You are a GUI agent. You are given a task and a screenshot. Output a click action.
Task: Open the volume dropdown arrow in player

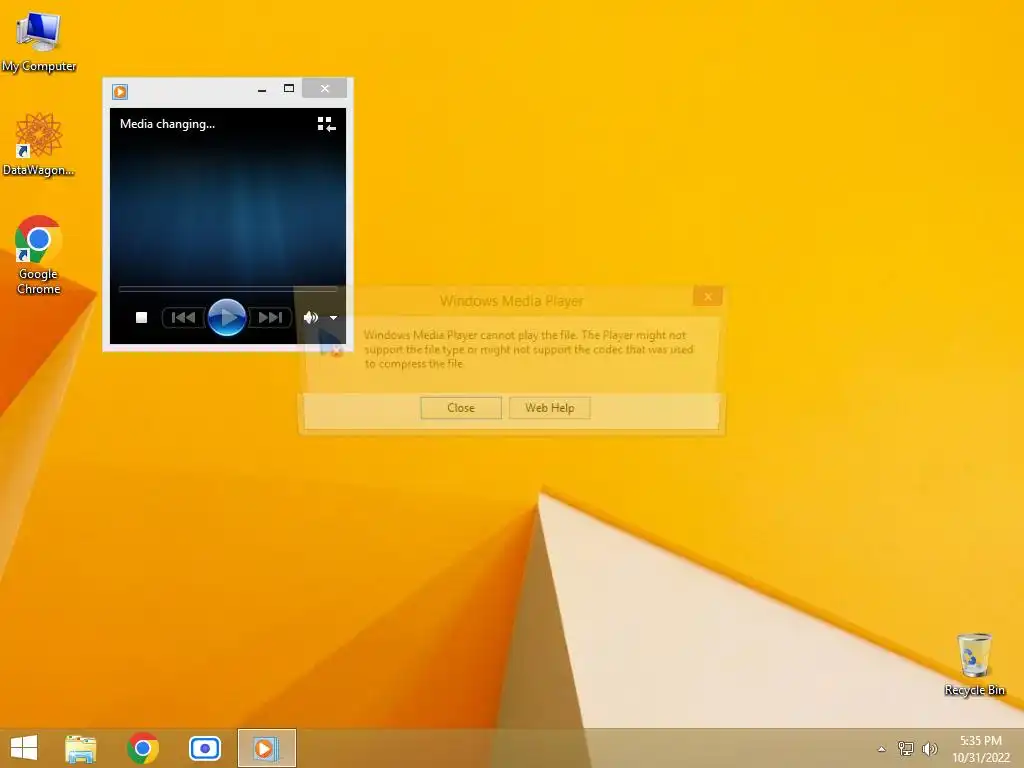click(x=333, y=318)
